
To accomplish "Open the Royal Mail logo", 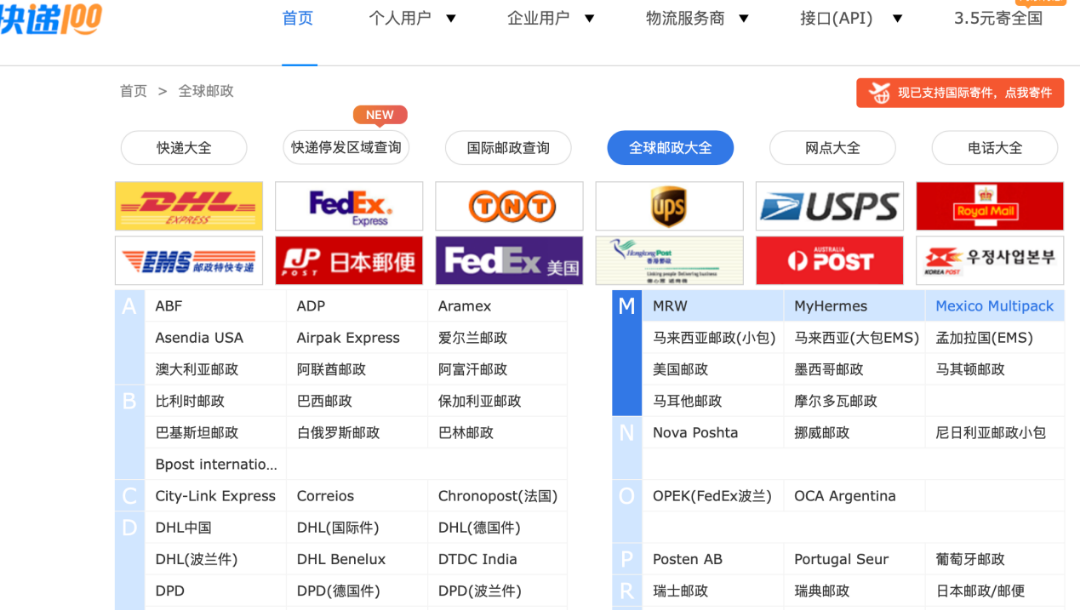I will click(x=989, y=206).
